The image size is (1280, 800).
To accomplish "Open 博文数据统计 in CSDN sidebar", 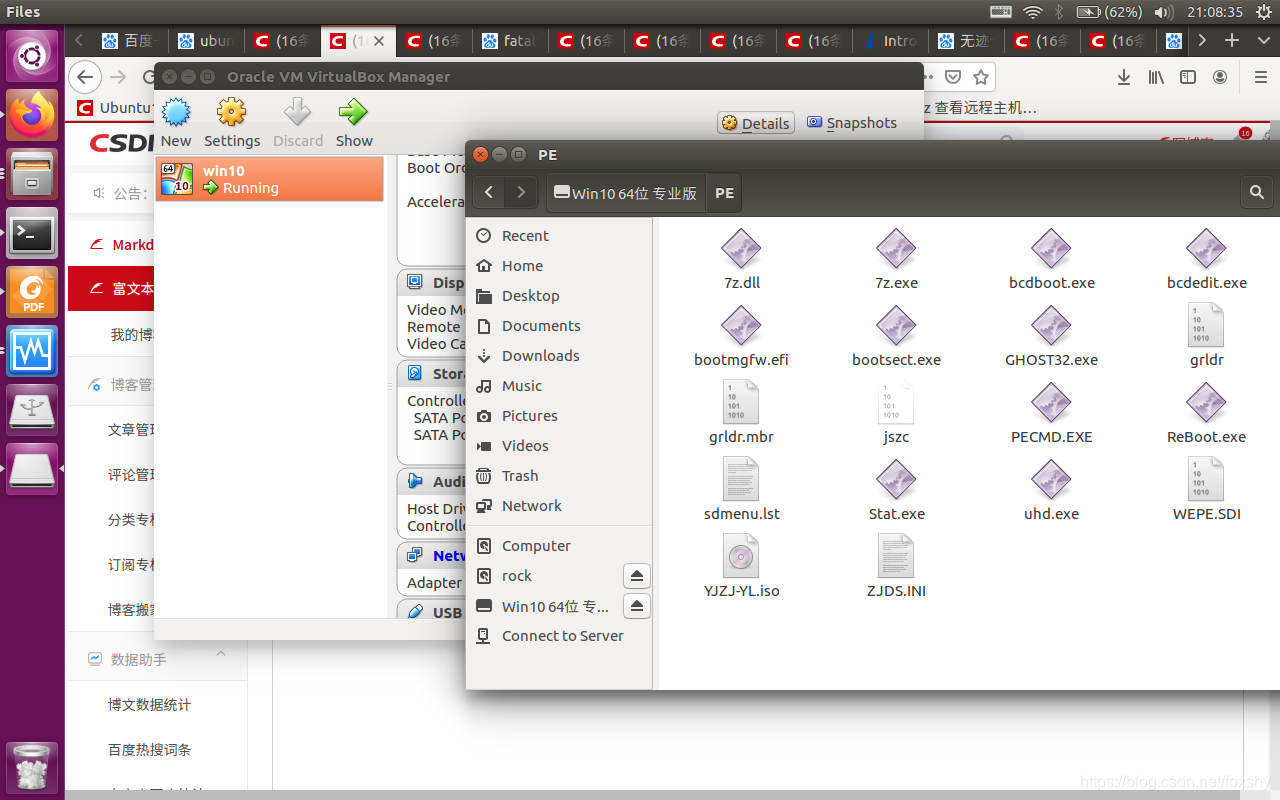I will (149, 705).
